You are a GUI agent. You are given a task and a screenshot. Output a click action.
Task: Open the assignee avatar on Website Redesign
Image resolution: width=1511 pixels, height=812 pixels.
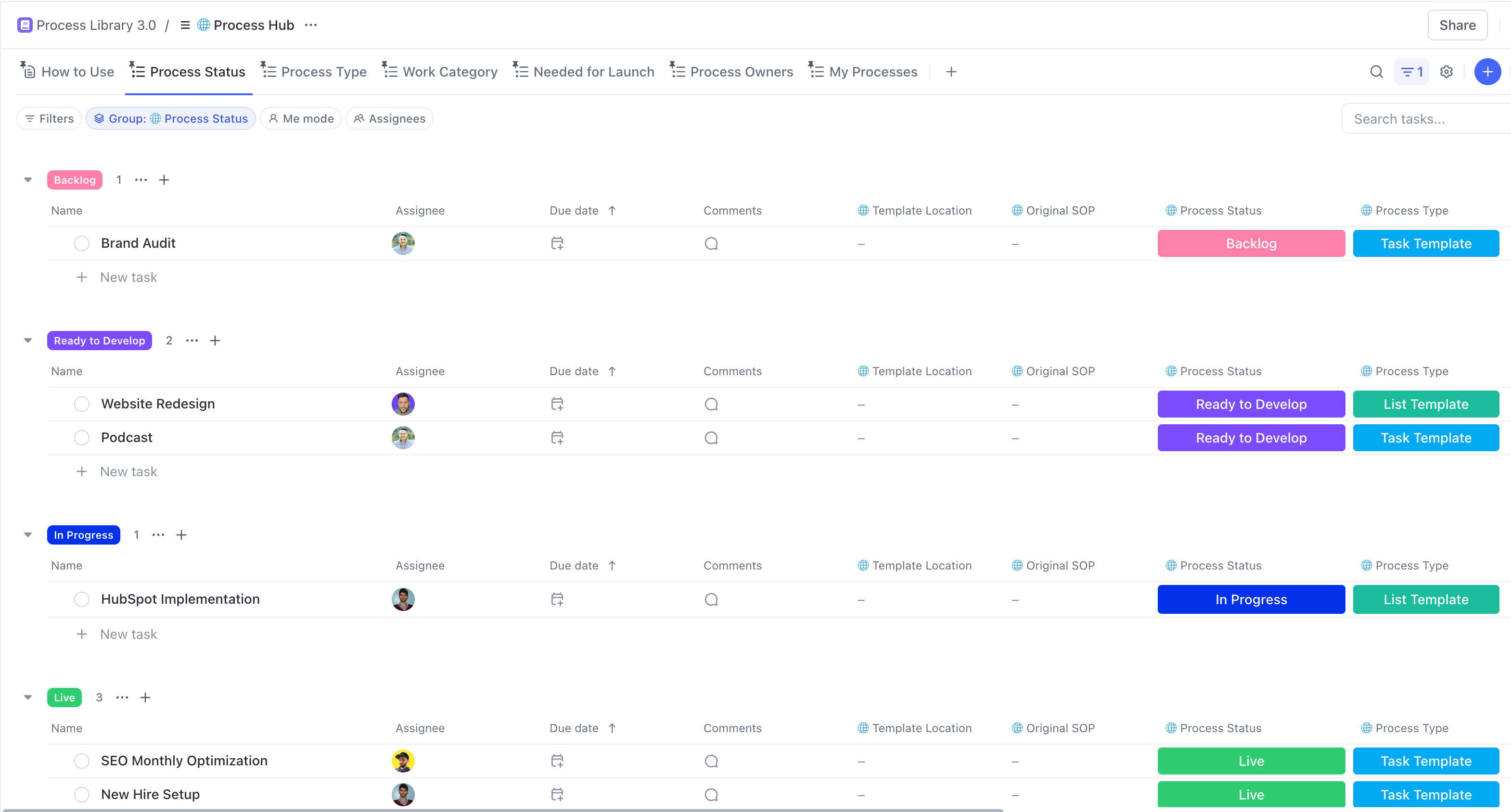[x=403, y=404]
